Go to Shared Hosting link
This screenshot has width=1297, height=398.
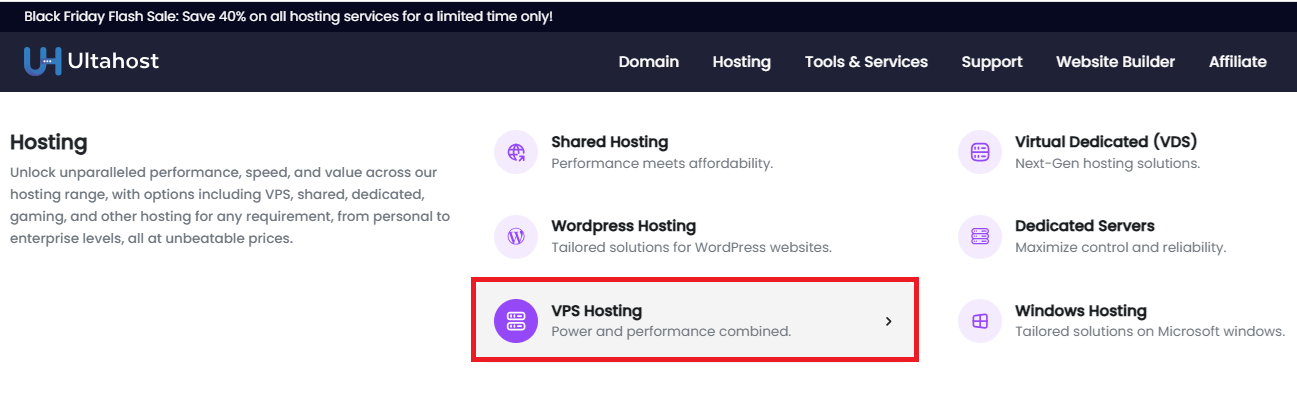coord(610,142)
